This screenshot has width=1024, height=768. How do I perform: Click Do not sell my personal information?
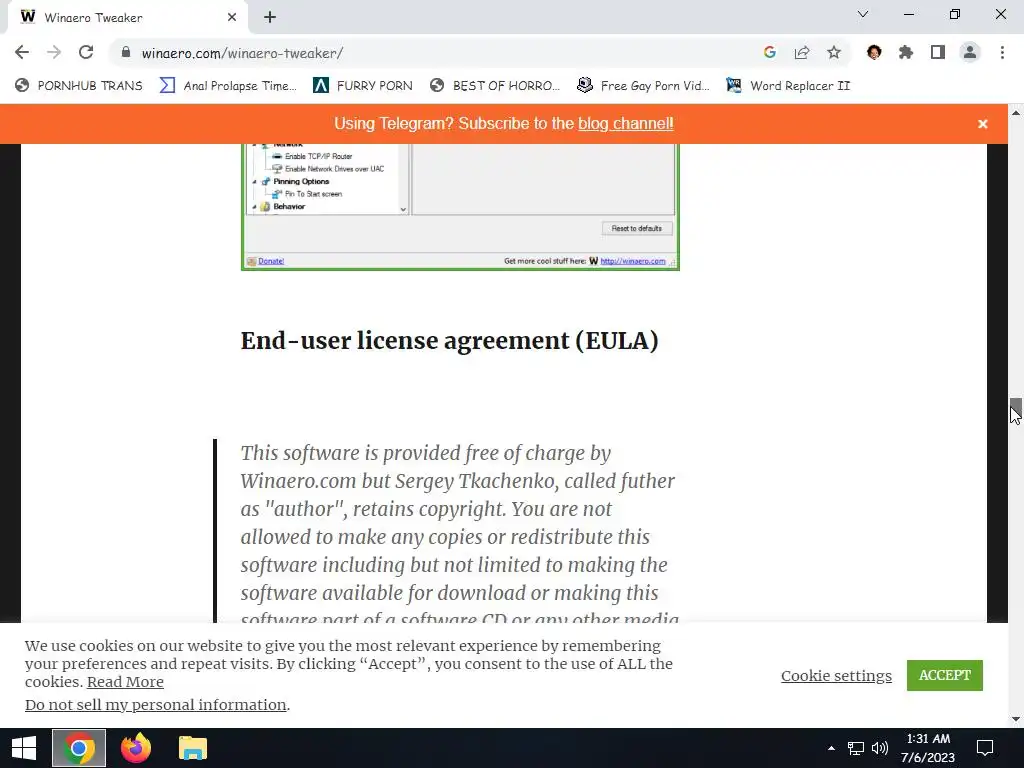[155, 705]
